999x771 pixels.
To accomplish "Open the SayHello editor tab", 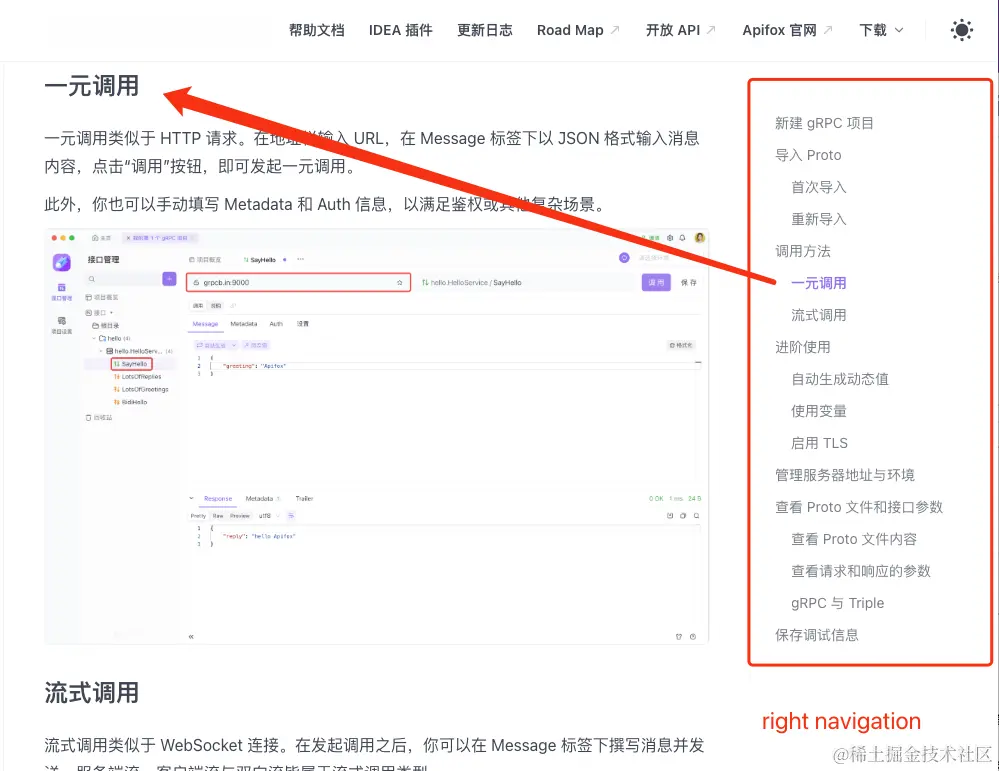I will 260,260.
